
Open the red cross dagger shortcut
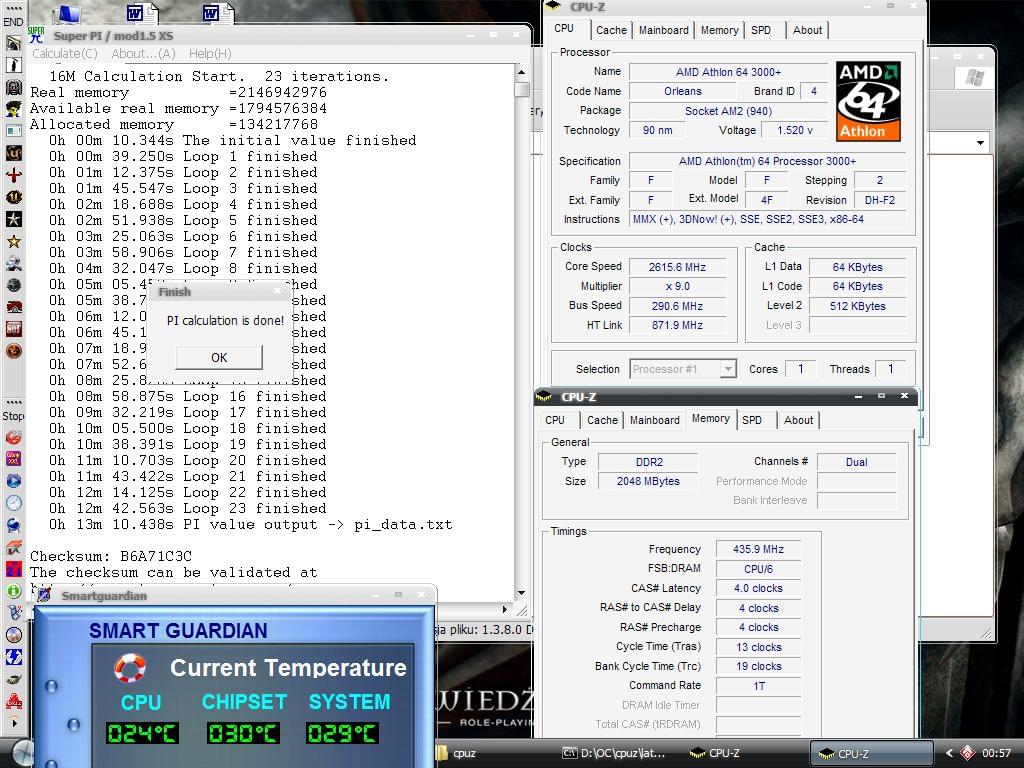pos(13,175)
